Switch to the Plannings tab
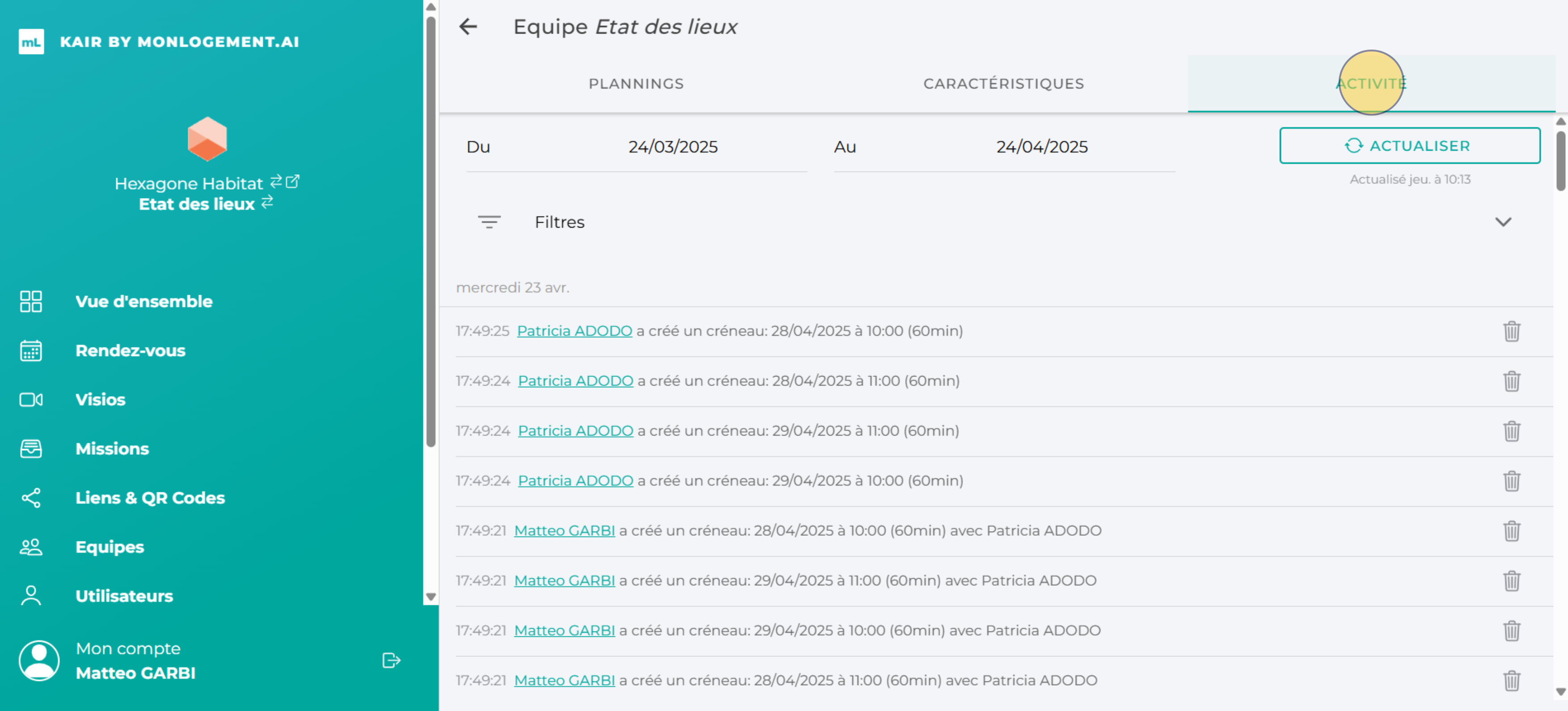This screenshot has height=711, width=1568. pos(636,83)
